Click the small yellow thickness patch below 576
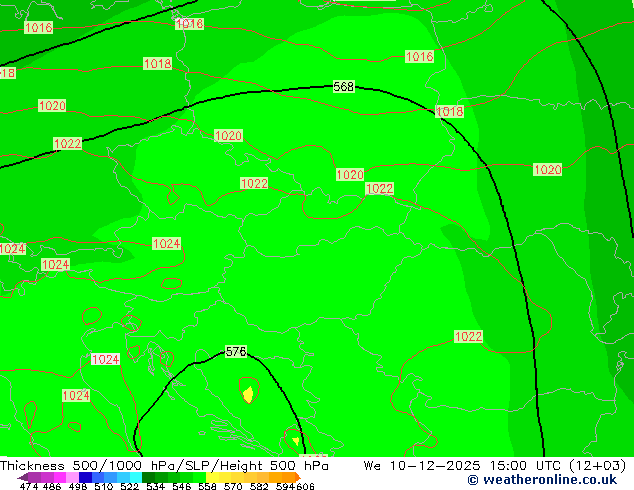The image size is (634, 490). point(248,394)
